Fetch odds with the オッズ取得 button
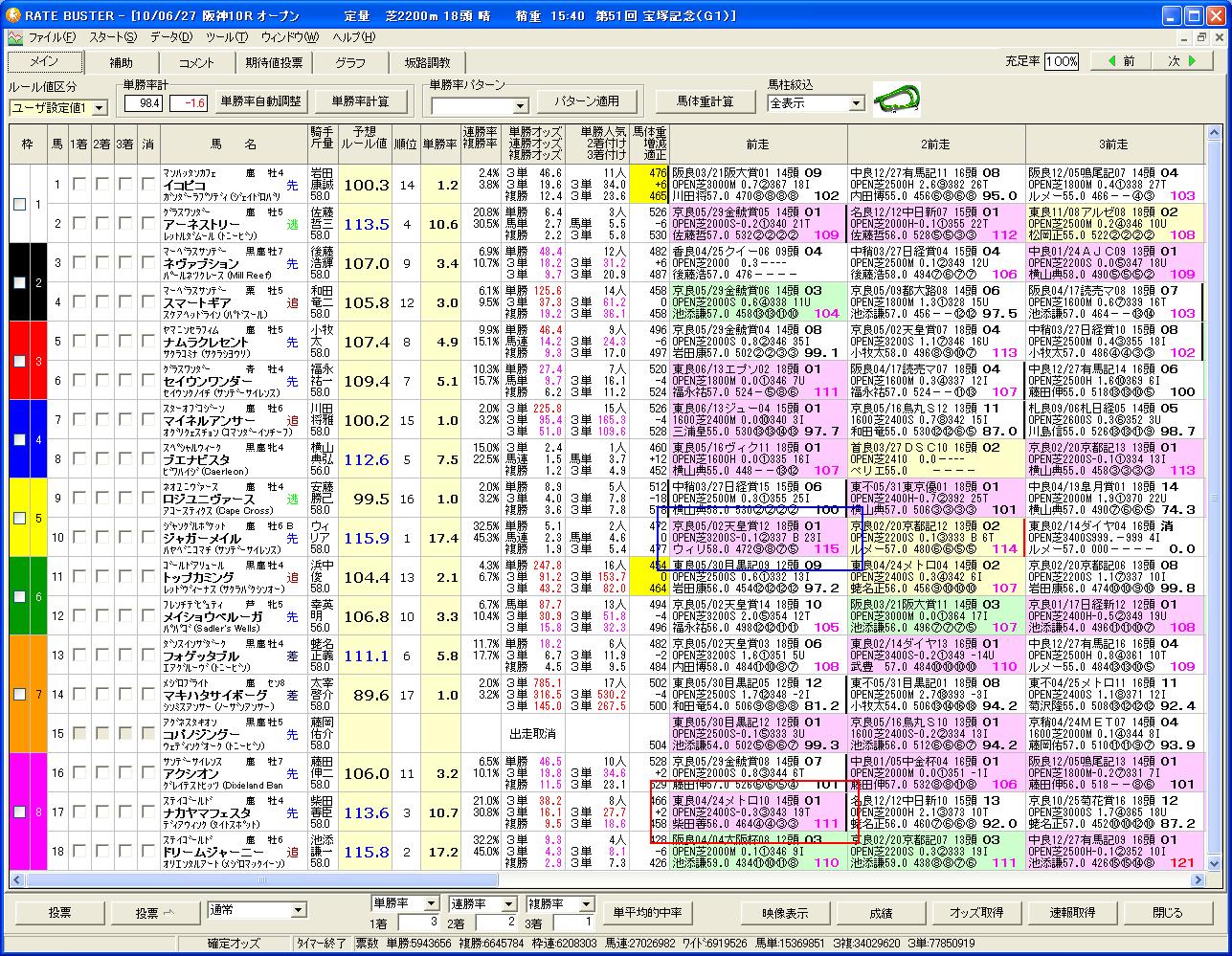 tap(976, 912)
